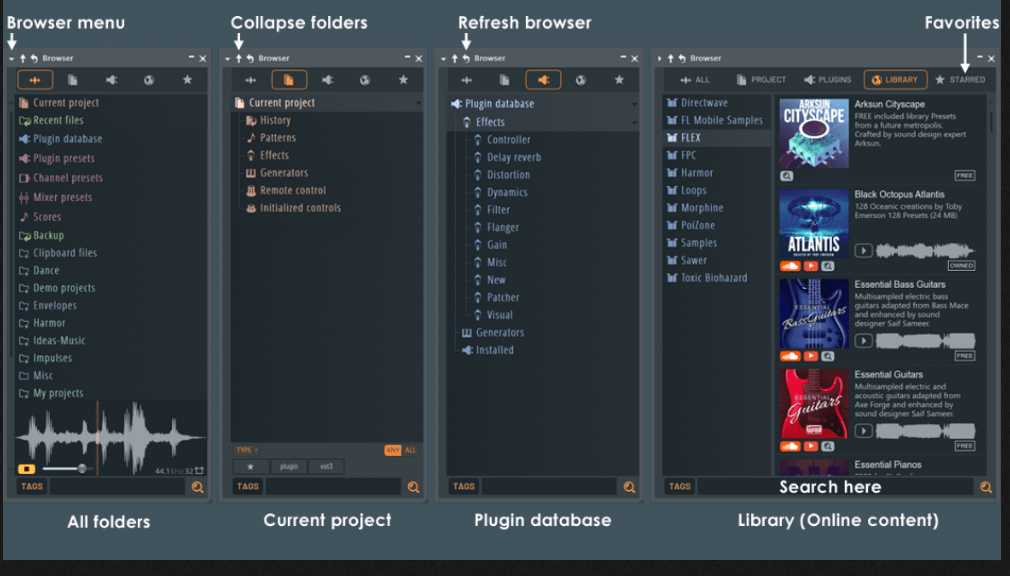Open History under Current project

[x=269, y=120]
